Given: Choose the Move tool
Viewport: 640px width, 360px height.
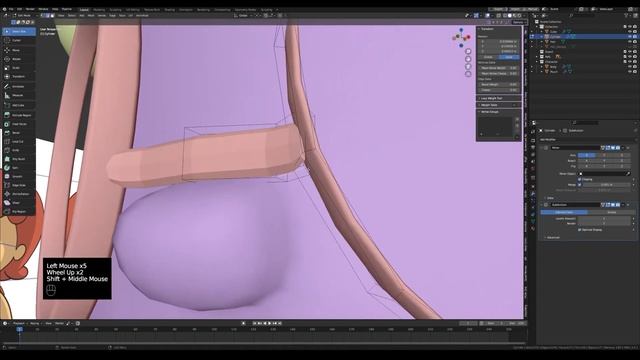Looking at the screenshot, I should coord(19,50).
